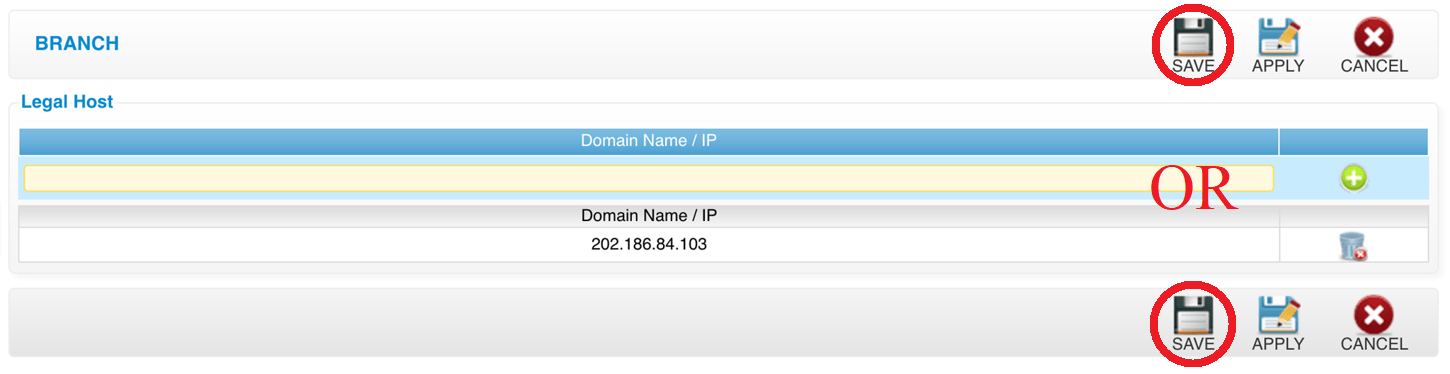The image size is (1450, 374).
Task: Click the APPLY icon in the top bar
Action: coord(1278,37)
